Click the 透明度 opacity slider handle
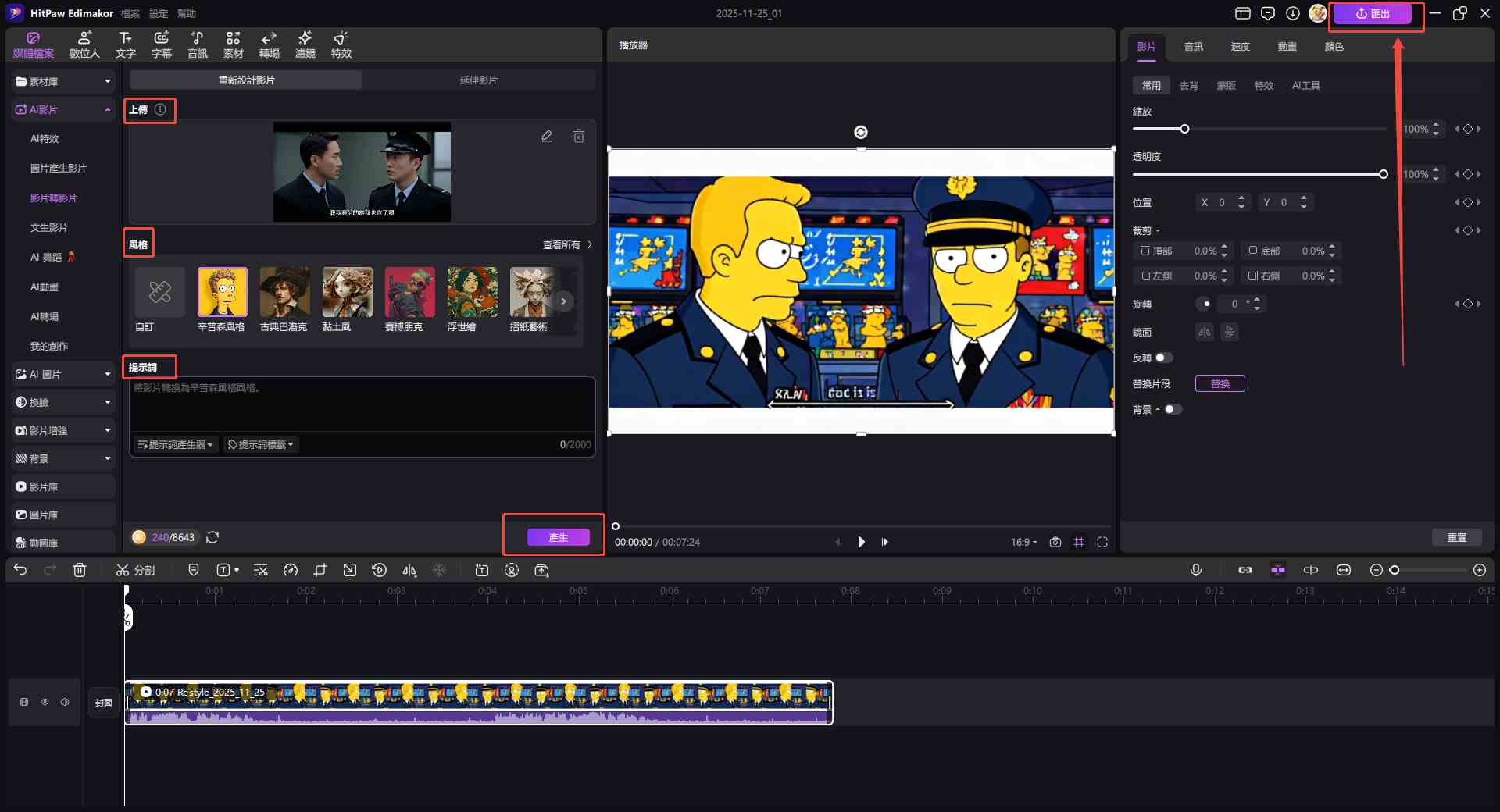The height and width of the screenshot is (812, 1500). [1383, 175]
